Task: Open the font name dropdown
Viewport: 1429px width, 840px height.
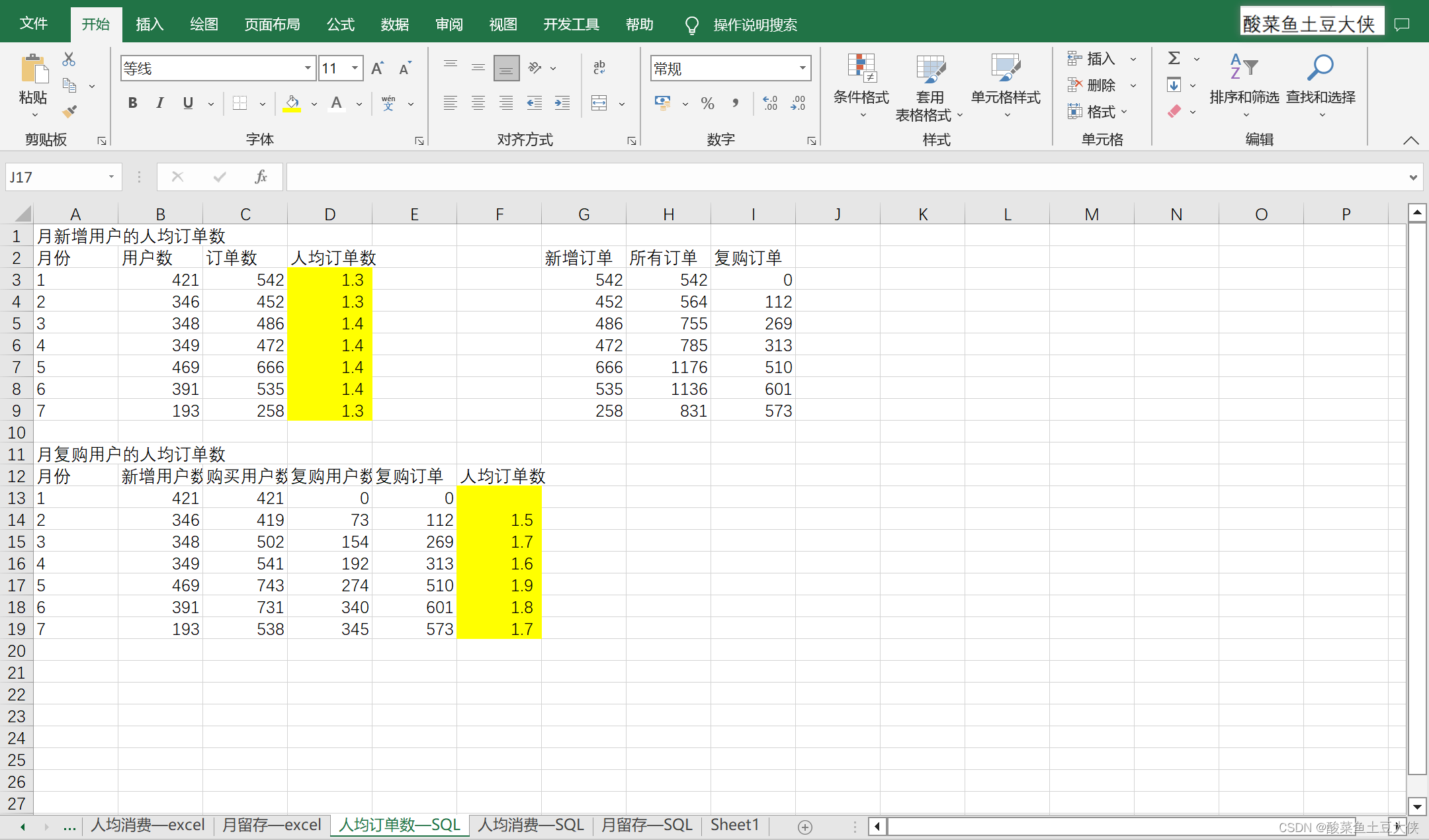Action: pos(308,68)
